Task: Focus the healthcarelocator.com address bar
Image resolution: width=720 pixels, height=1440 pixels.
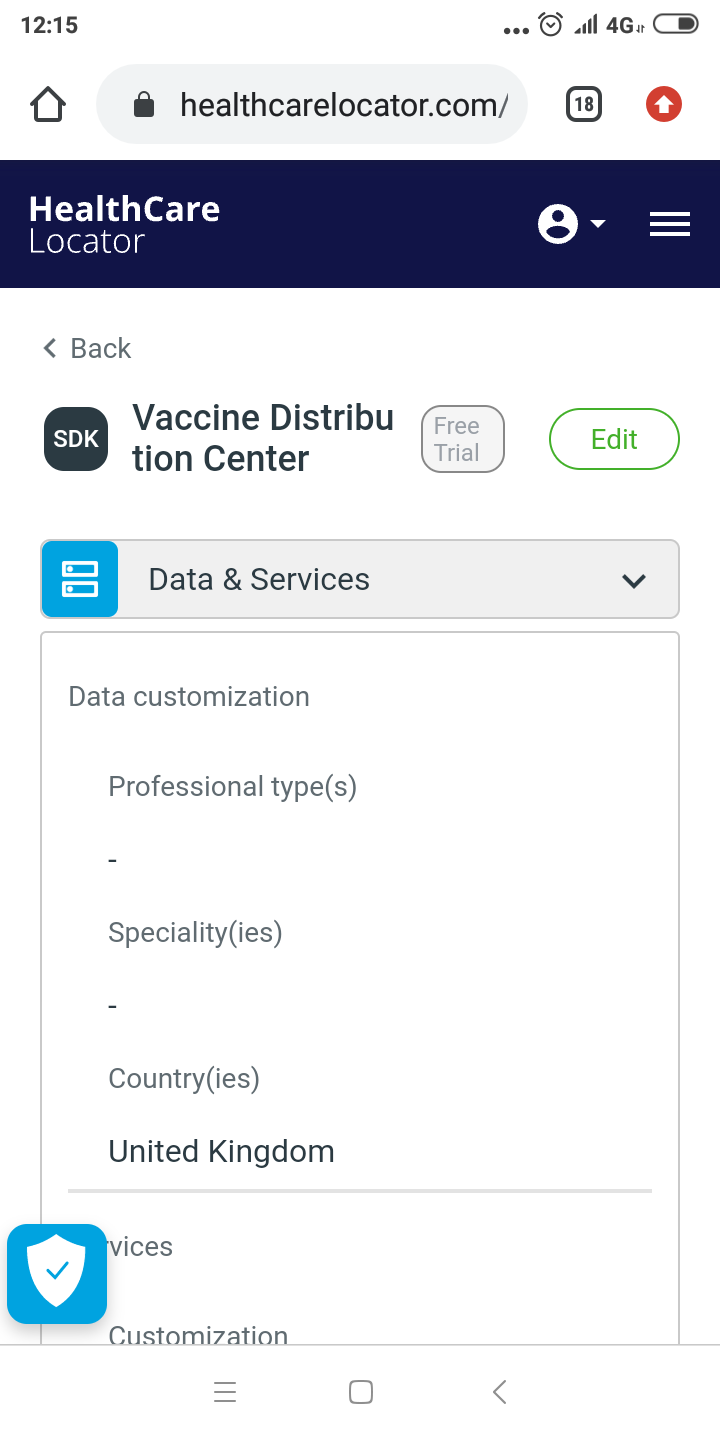Action: pyautogui.click(x=340, y=104)
